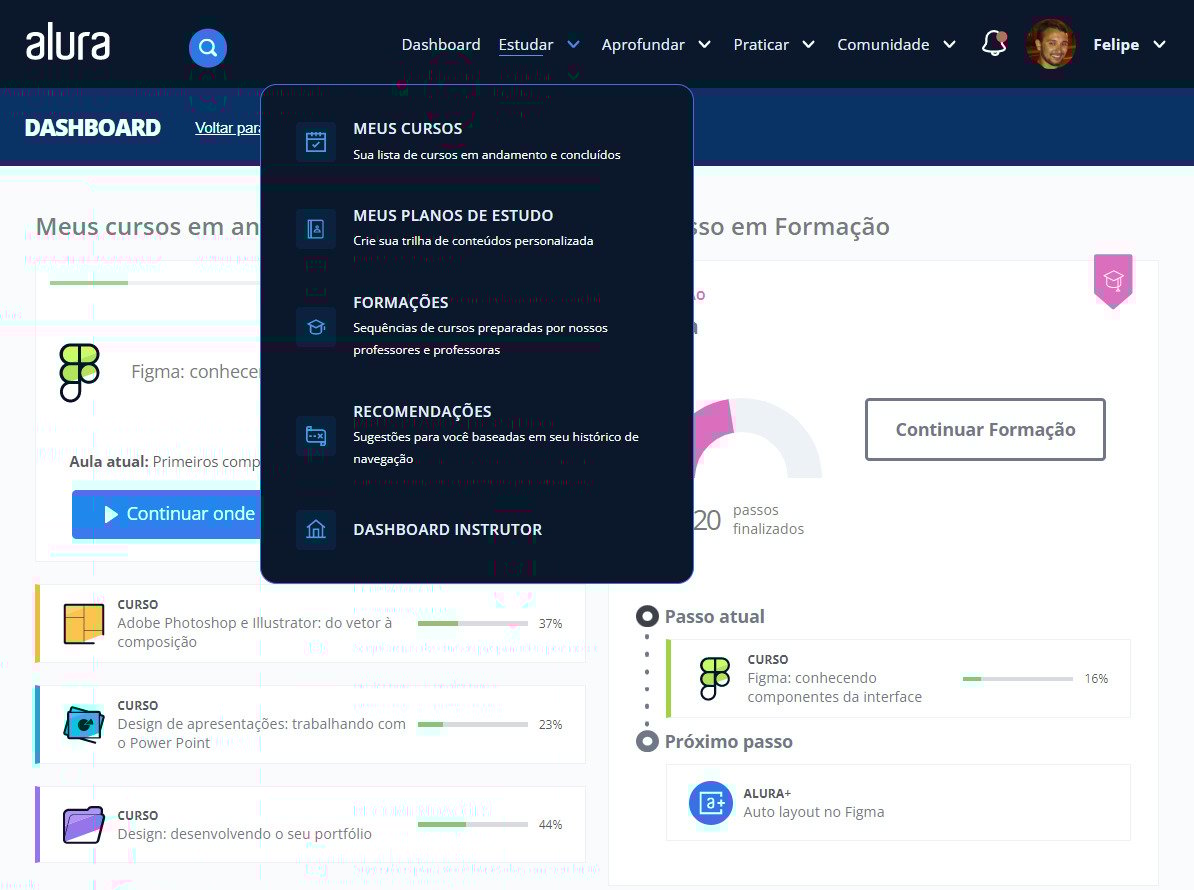The image size is (1194, 890).
Task: Open Design: desenvolvendo o seu portfólio course
Action: (311, 825)
